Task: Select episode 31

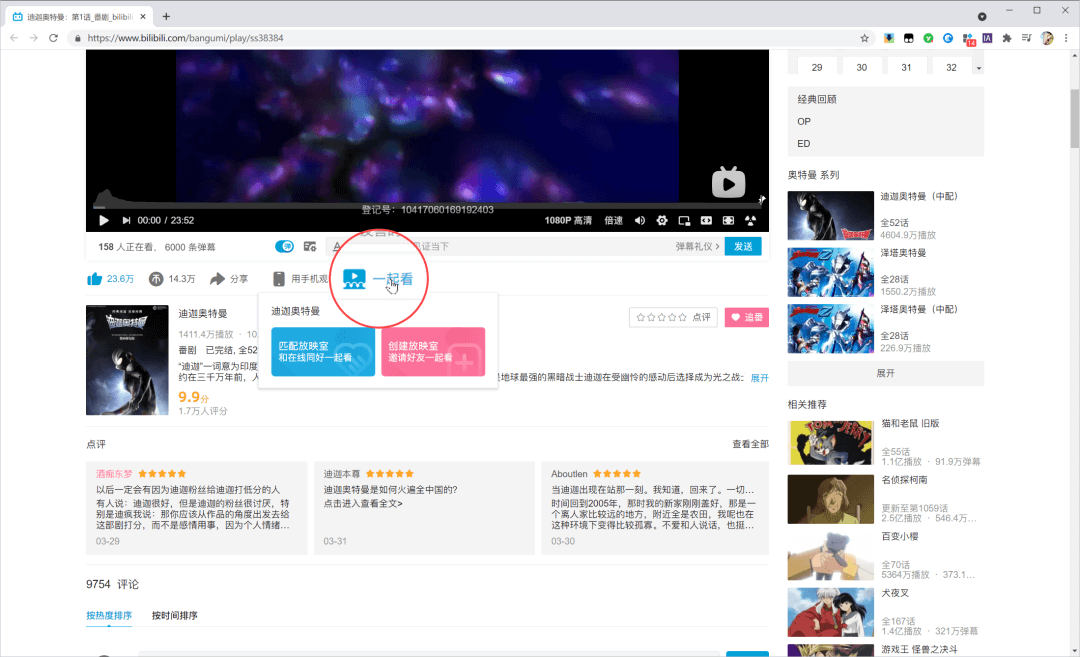Action: (x=906, y=67)
